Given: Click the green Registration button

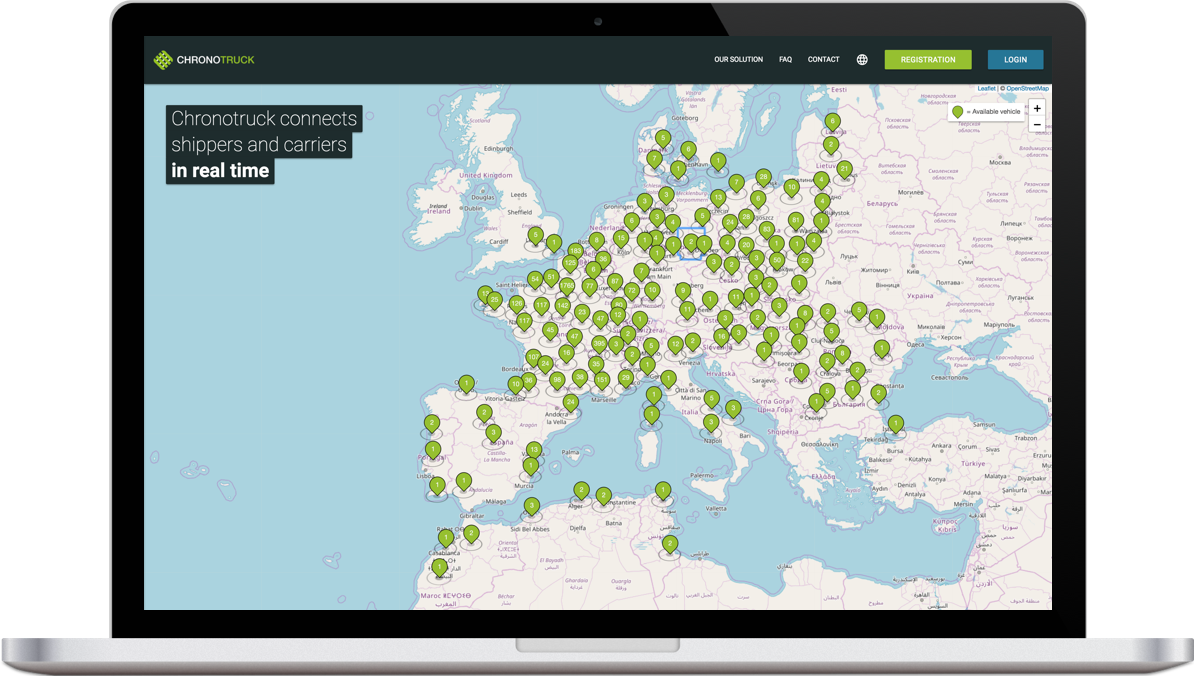Looking at the screenshot, I should pyautogui.click(x=927, y=60).
